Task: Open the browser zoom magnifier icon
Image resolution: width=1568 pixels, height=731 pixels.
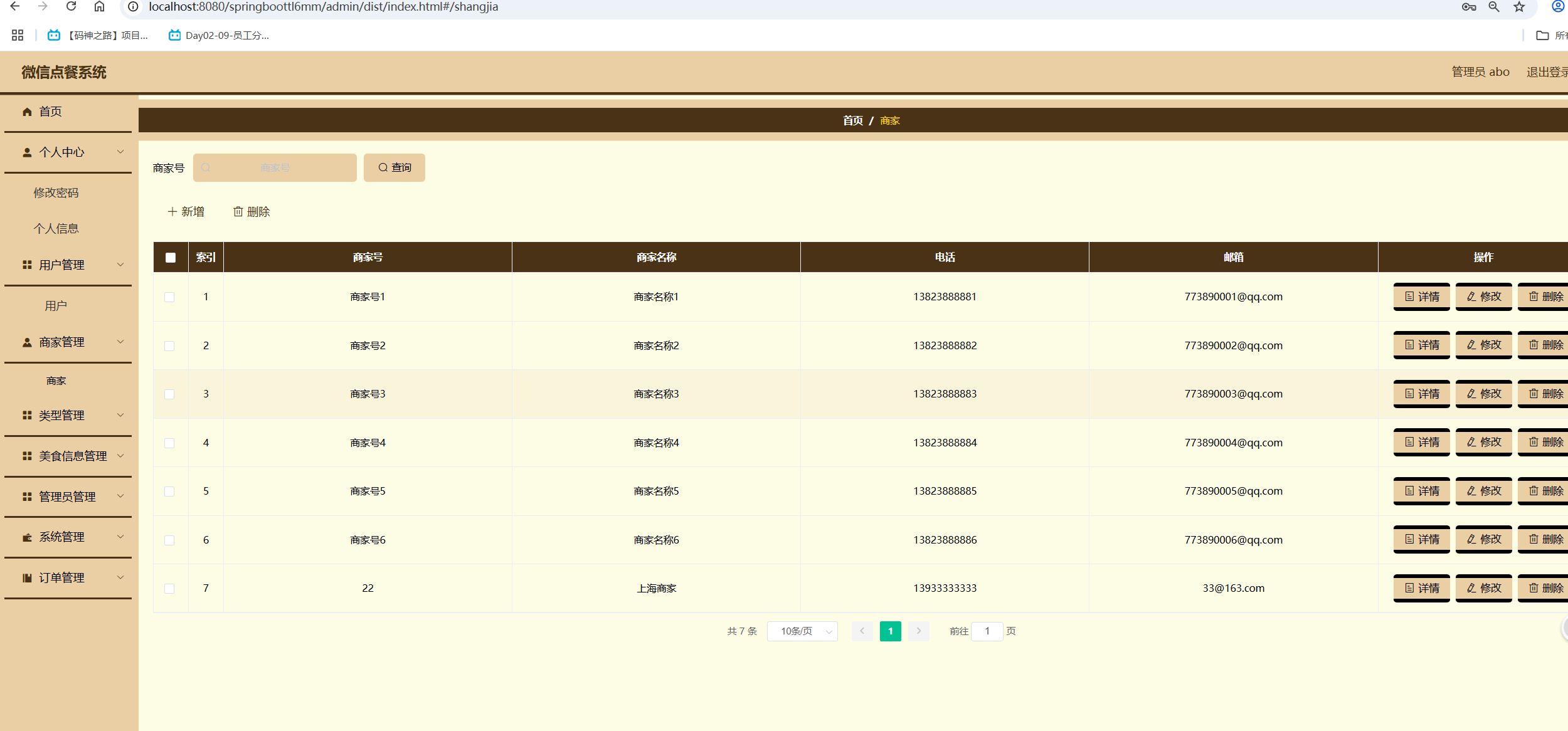Action: [x=1494, y=7]
